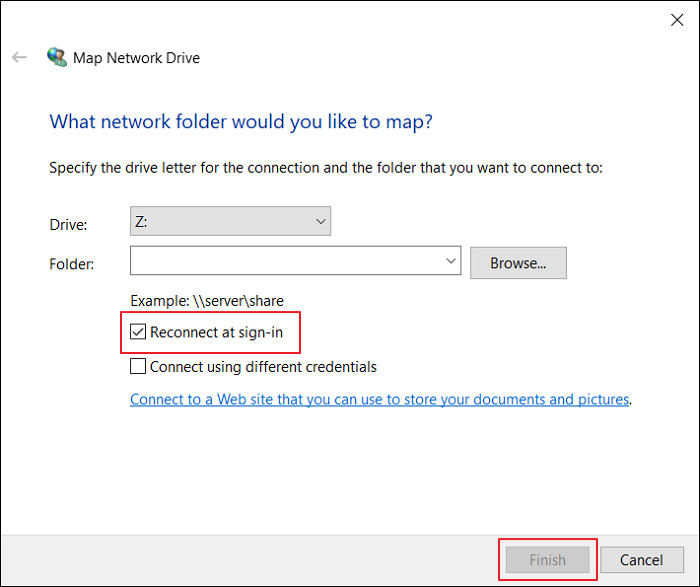This screenshot has height=587, width=700.
Task: Click the Folder: label
Action: 71,264
